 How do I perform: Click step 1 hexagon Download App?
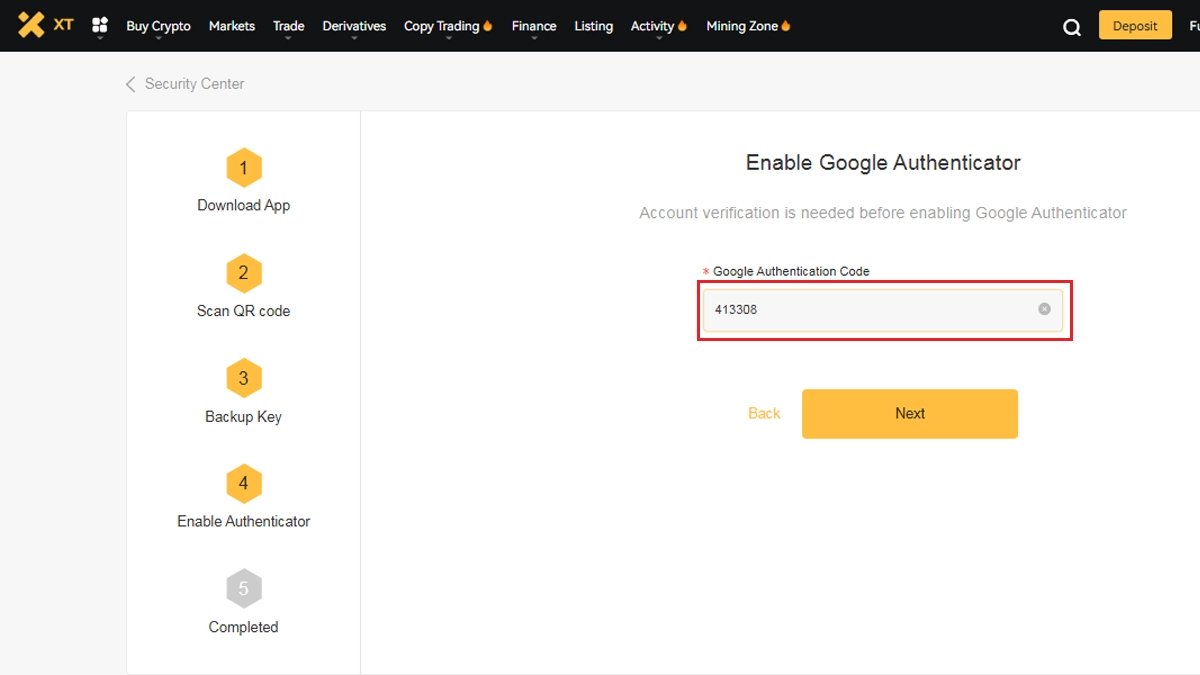pyautogui.click(x=243, y=169)
